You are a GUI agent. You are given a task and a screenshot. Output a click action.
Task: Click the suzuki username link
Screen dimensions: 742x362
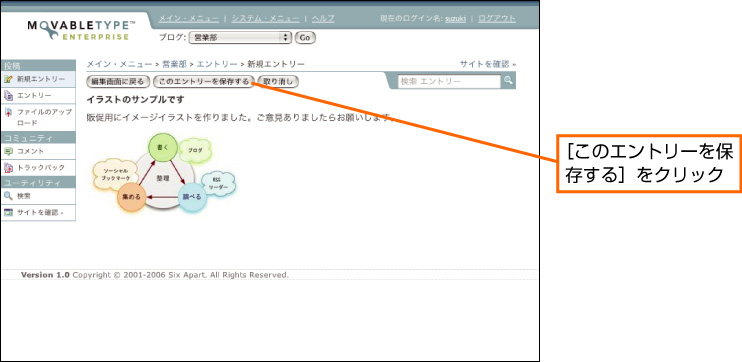tap(455, 18)
